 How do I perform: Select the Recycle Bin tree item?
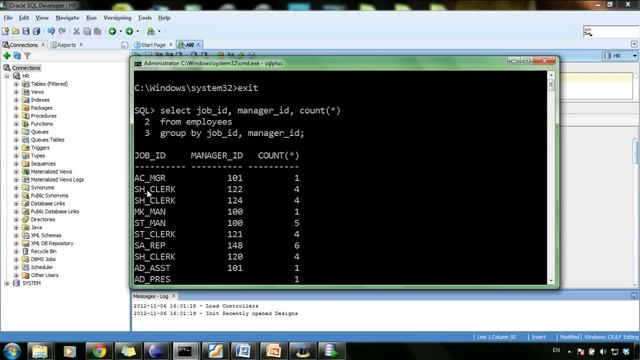tap(43, 251)
